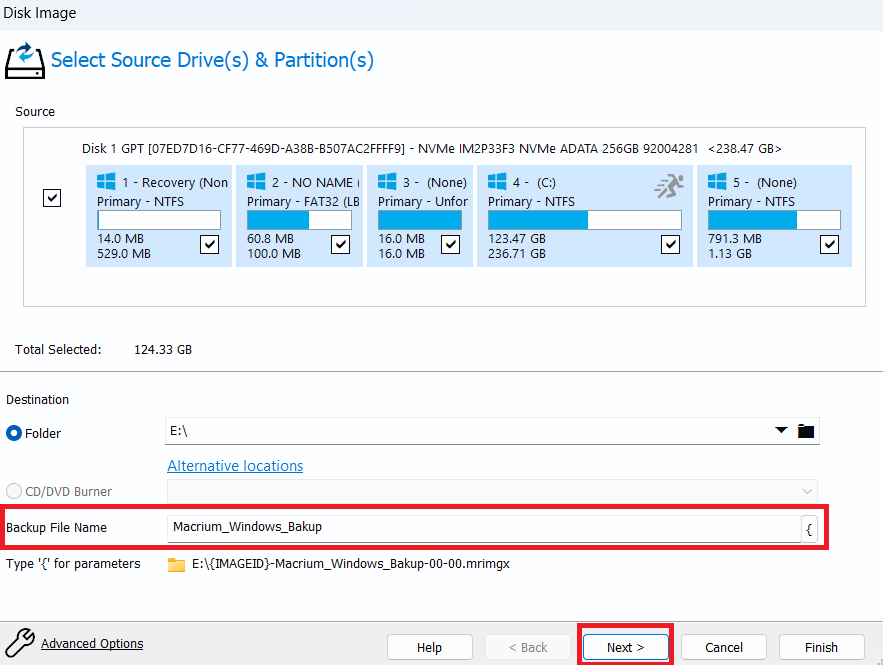Click NO NAME partition usage bar

299,220
